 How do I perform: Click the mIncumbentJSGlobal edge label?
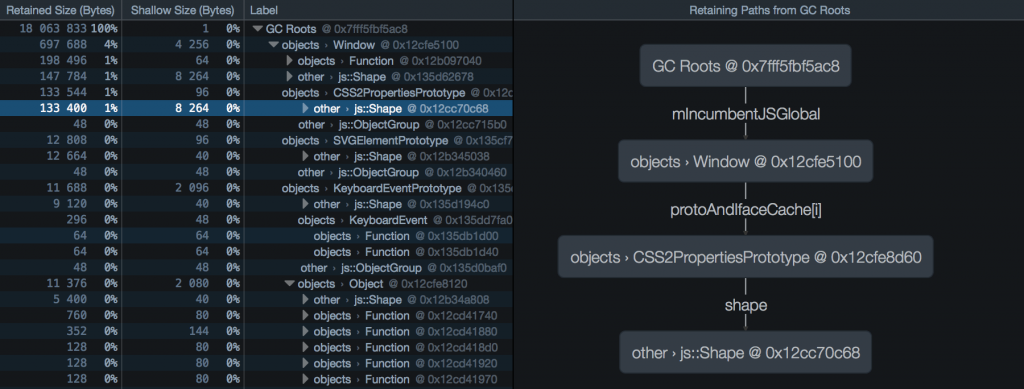point(745,114)
